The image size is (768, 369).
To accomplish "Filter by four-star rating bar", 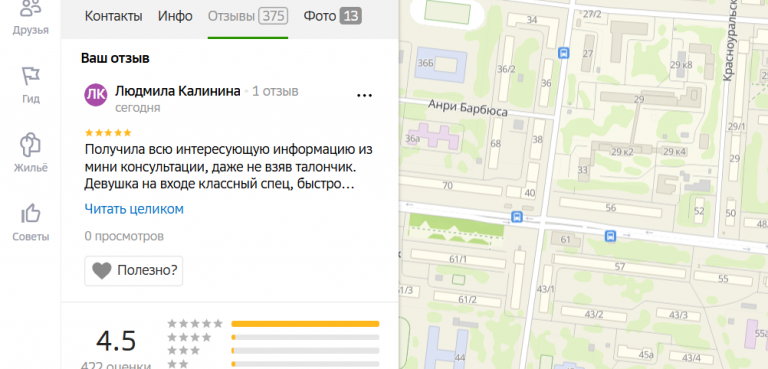I will pyautogui.click(x=305, y=337).
